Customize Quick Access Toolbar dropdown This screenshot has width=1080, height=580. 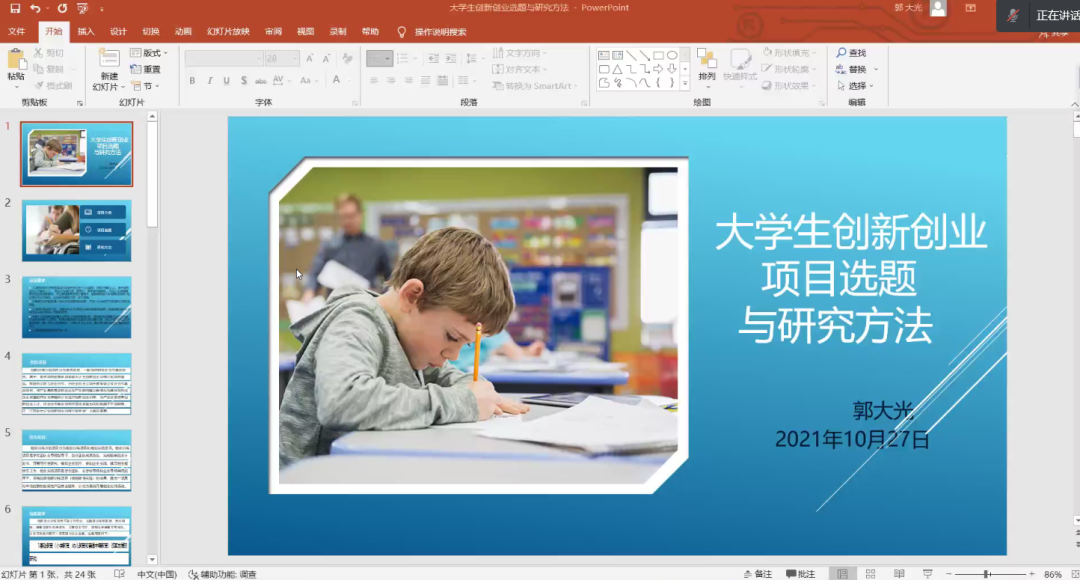102,9
